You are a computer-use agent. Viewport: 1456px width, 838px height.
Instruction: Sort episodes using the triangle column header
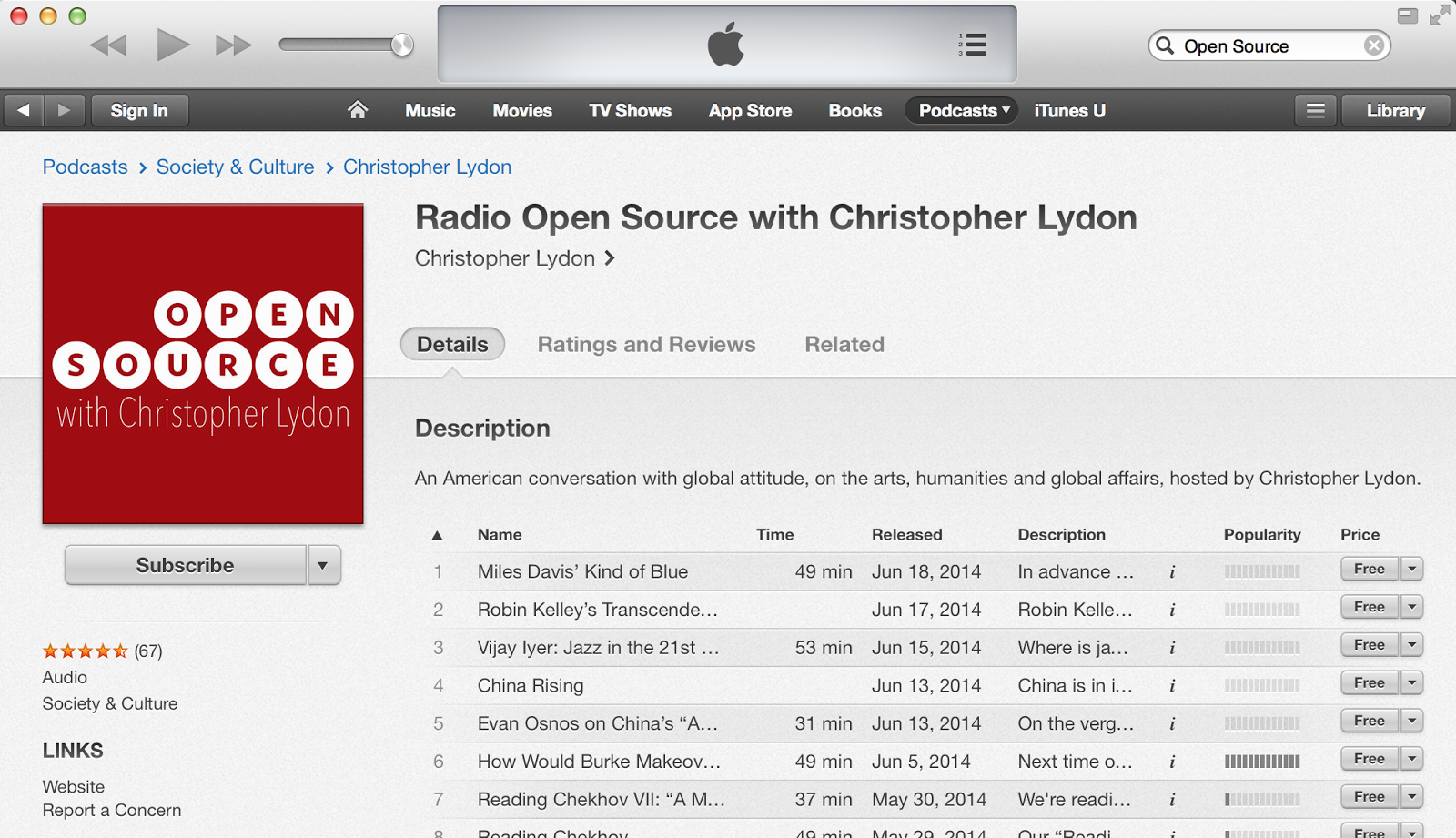pos(437,535)
